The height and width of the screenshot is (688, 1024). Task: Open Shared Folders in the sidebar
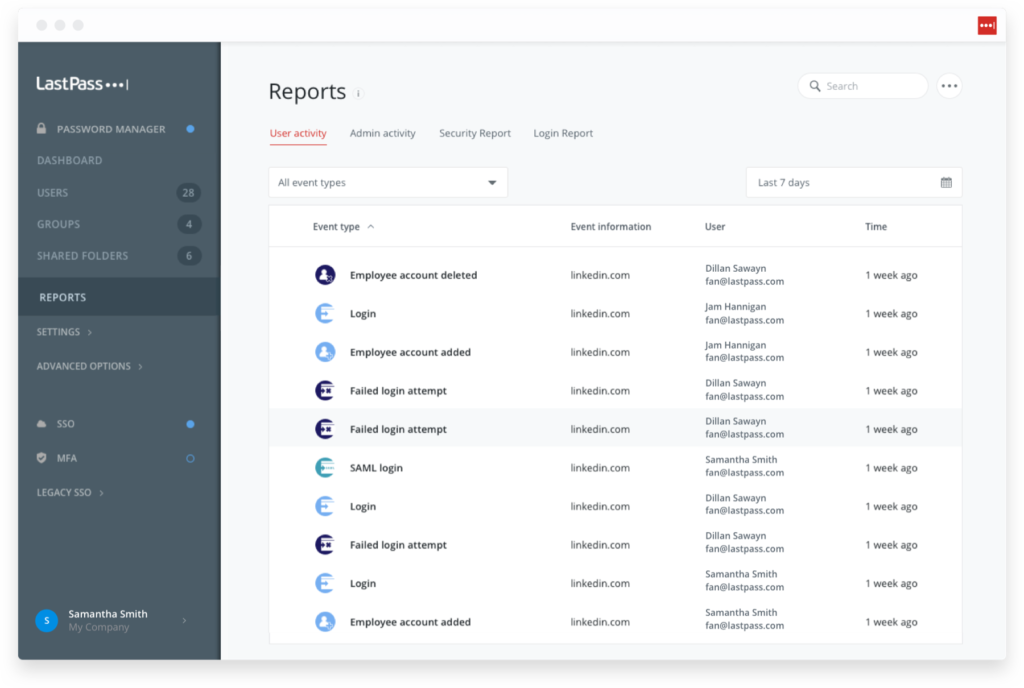[82, 256]
